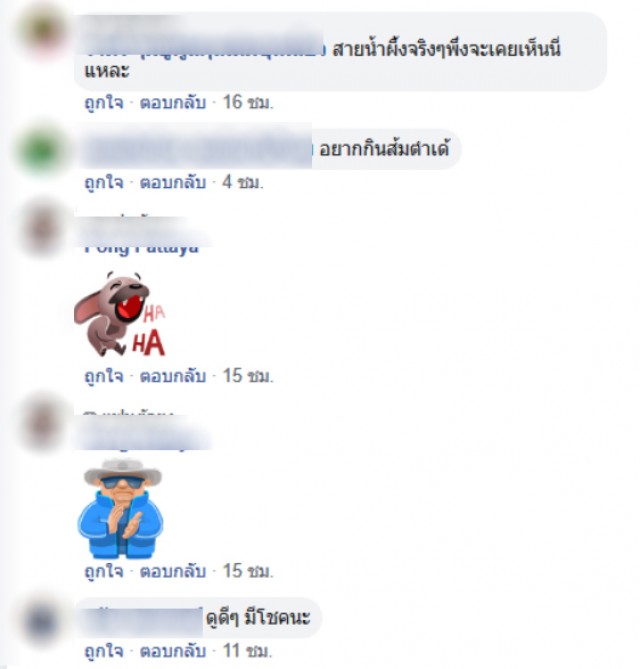Open the 4 ชม. timestamp link

click(242, 183)
